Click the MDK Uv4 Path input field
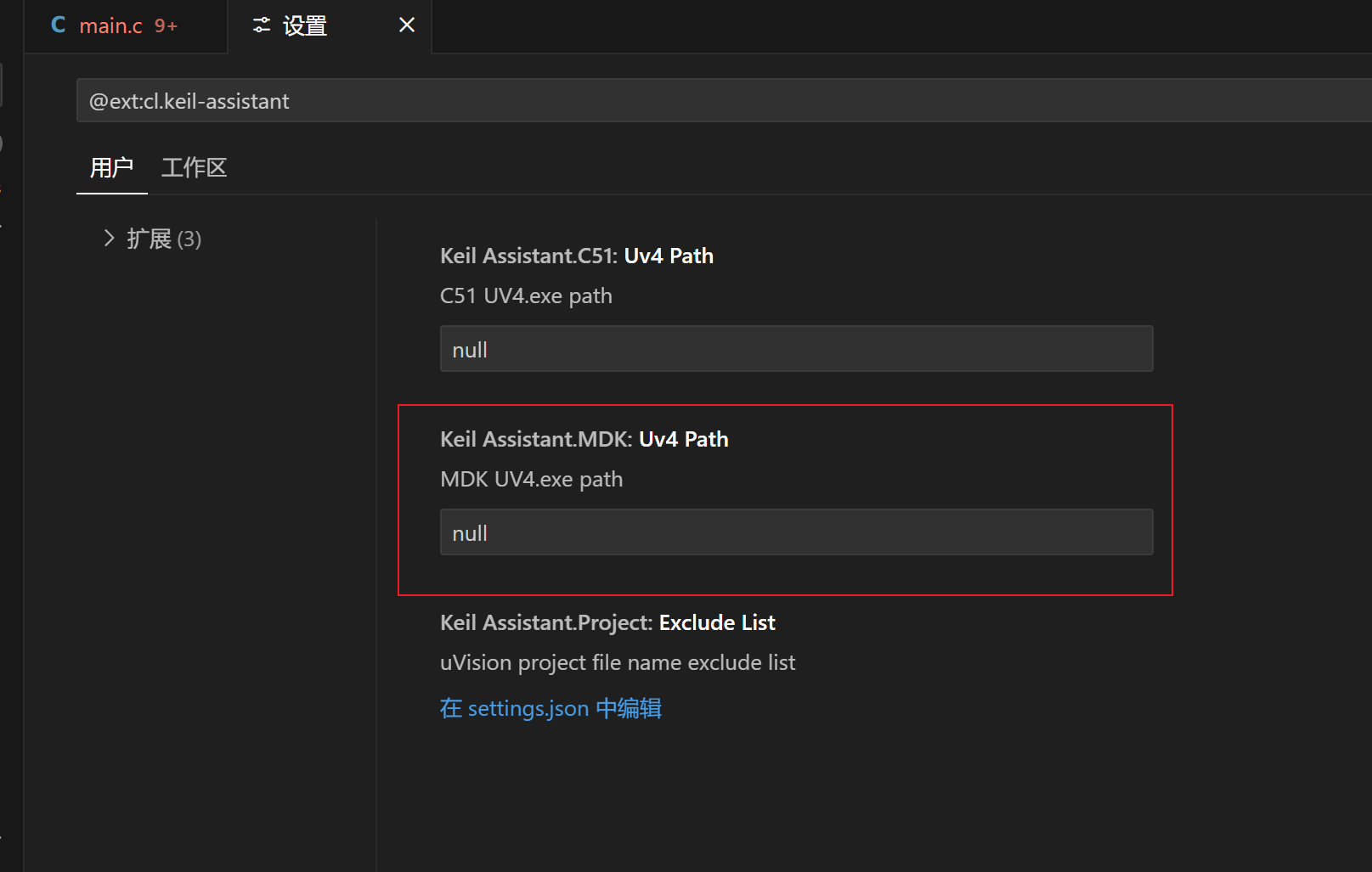 (796, 532)
